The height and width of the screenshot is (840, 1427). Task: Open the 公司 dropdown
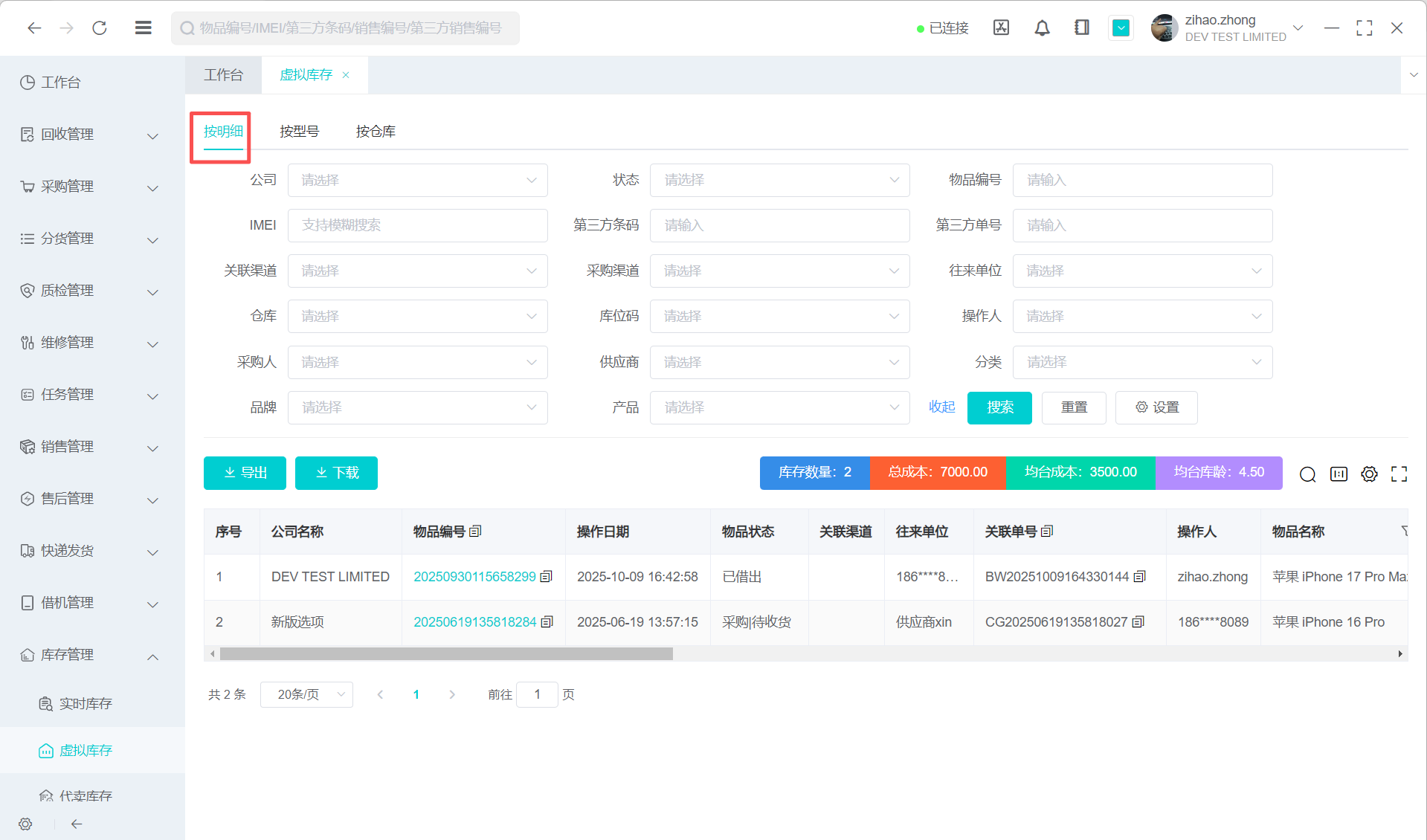coord(417,181)
